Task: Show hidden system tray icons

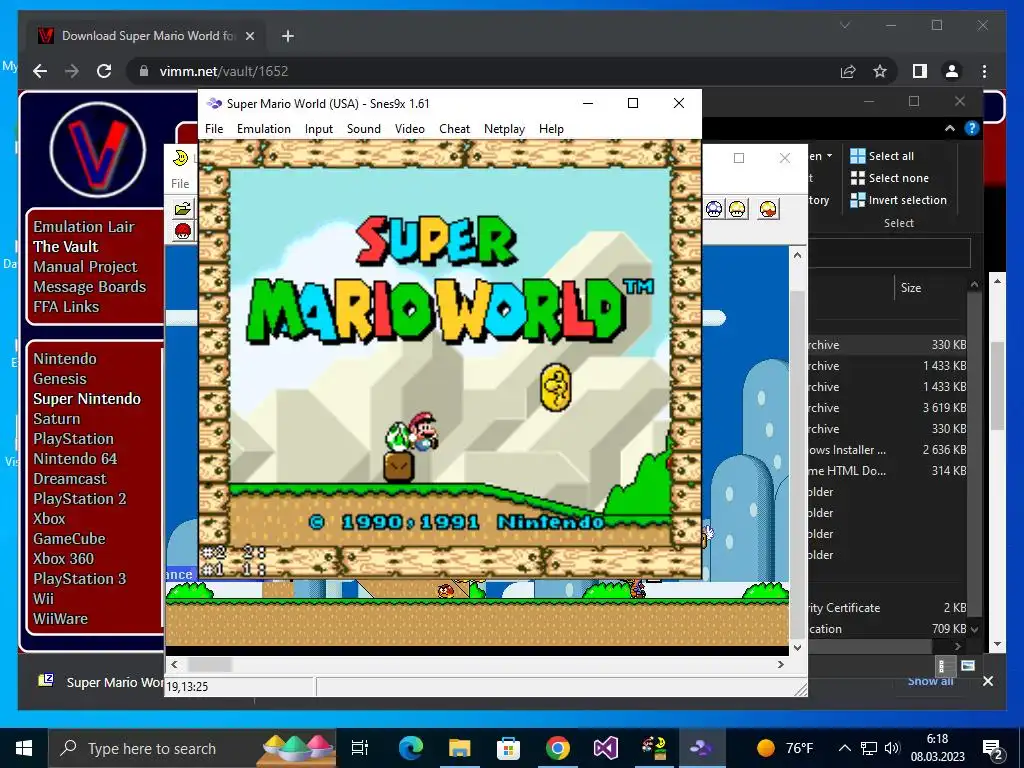Action: pyautogui.click(x=844, y=748)
